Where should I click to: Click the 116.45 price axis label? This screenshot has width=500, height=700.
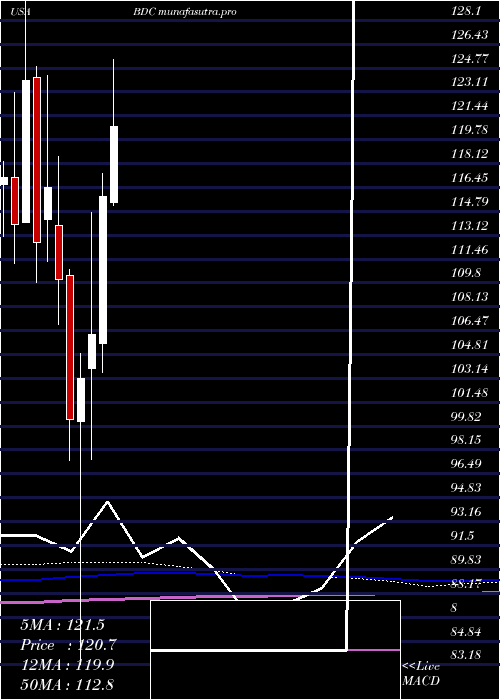[x=470, y=179]
